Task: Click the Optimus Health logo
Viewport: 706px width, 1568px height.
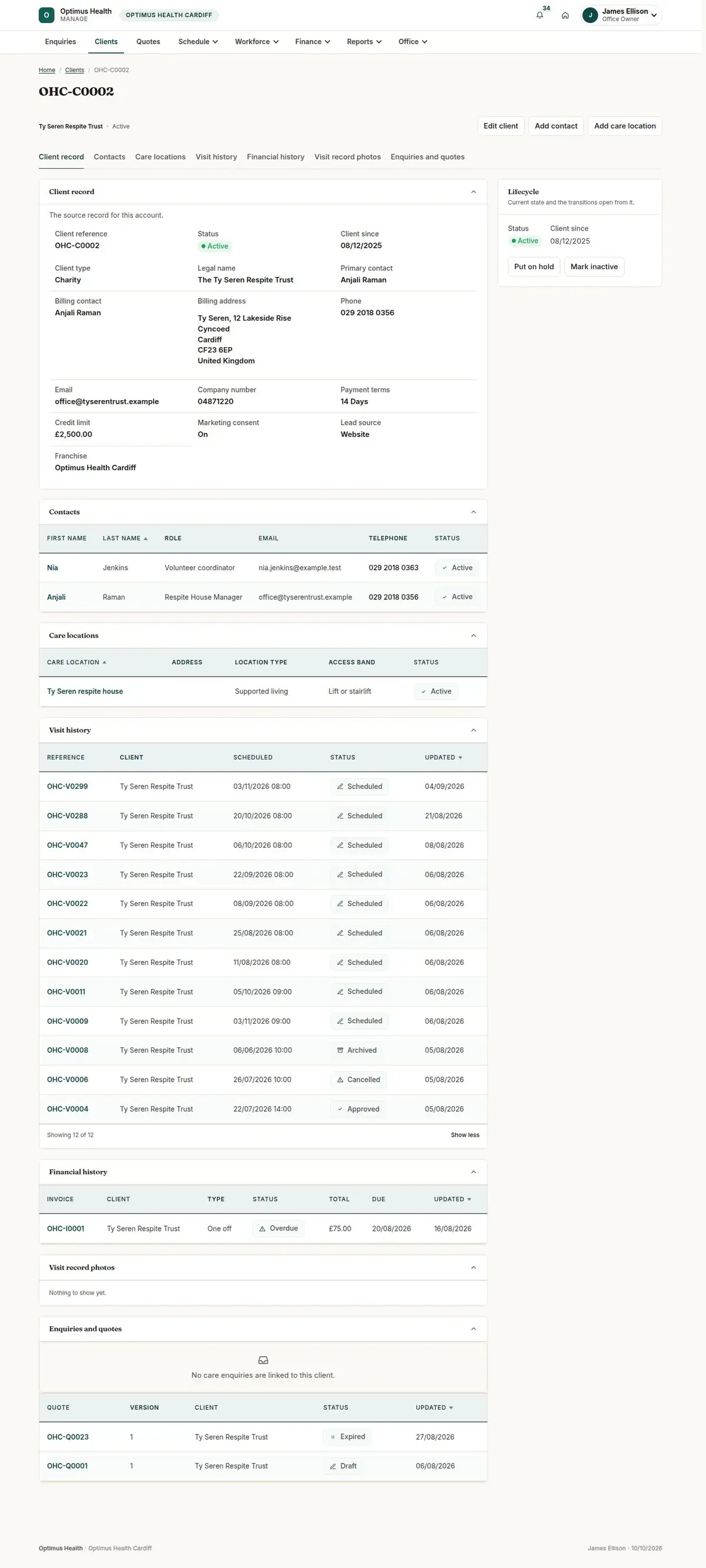Action: (x=46, y=15)
